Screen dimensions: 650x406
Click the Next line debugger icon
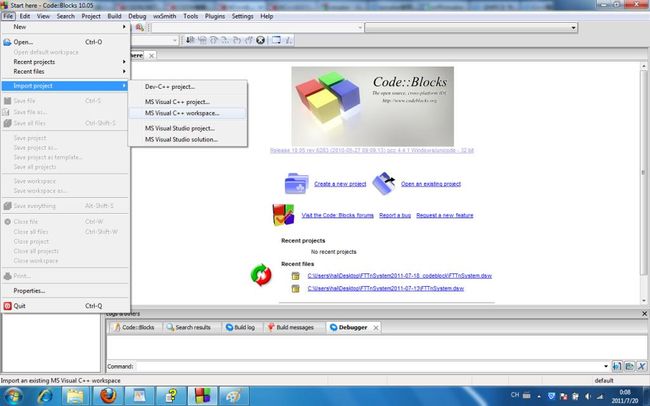[214, 40]
